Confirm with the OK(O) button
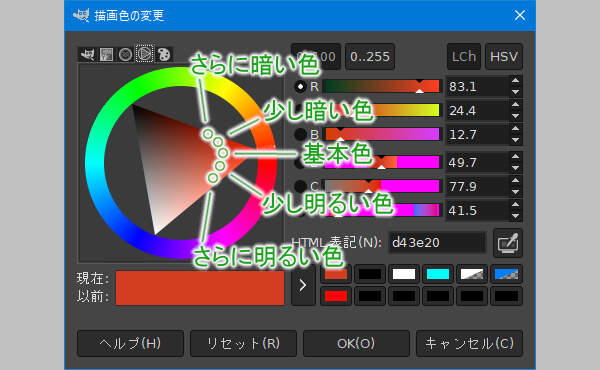Screen dimensions: 600x370 [x=356, y=344]
